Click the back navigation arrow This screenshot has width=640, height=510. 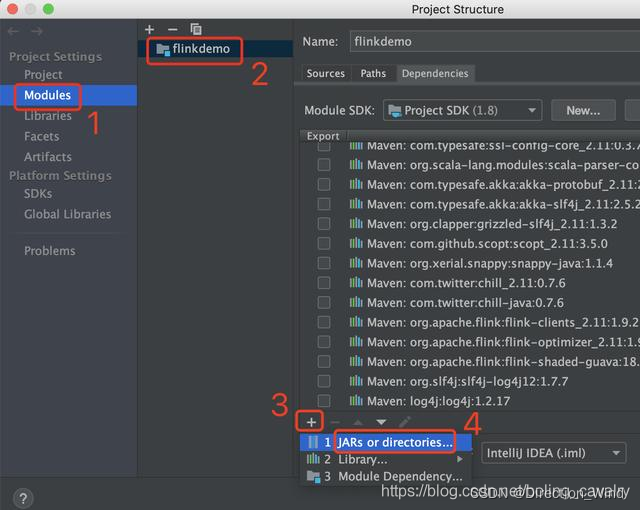click(x=13, y=31)
